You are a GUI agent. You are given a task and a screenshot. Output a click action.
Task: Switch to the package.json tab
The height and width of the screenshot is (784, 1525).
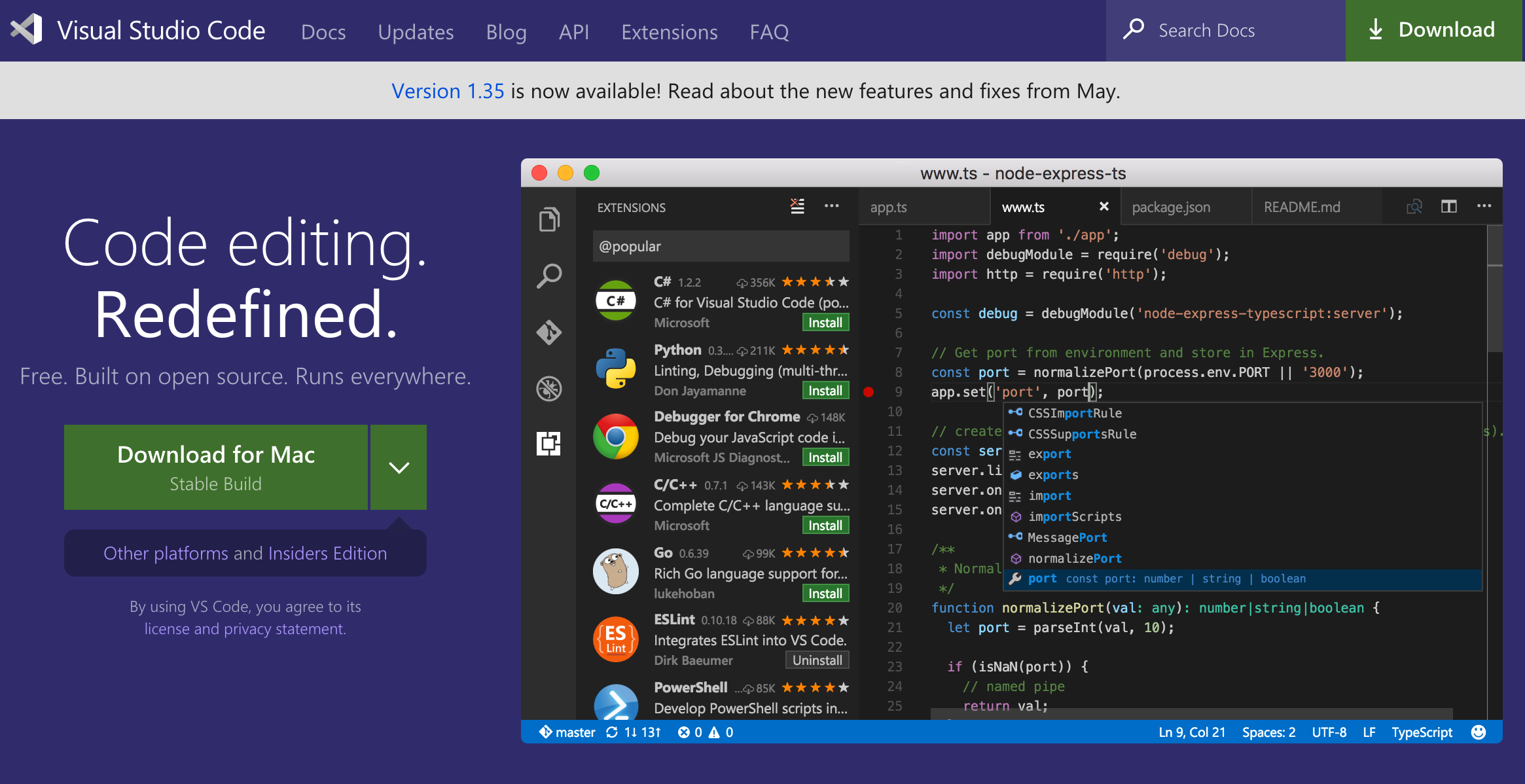click(x=1171, y=207)
